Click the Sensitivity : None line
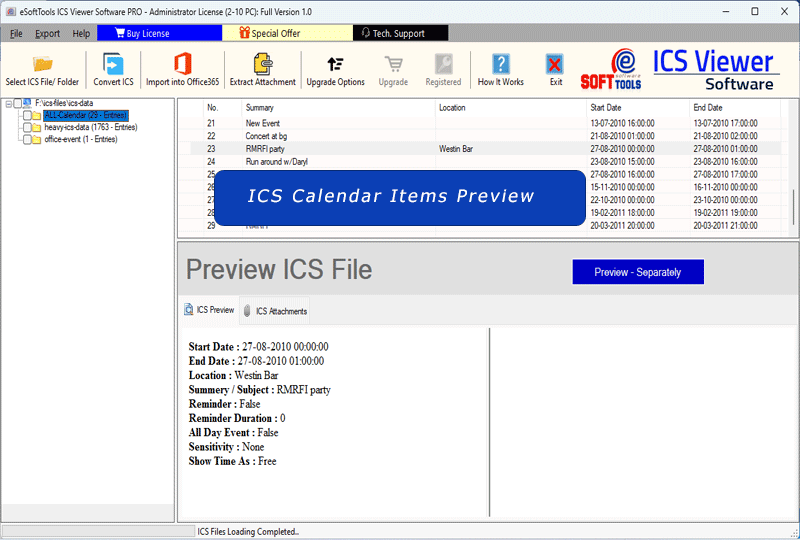Screen dimensions: 800x540 click(x=226, y=447)
